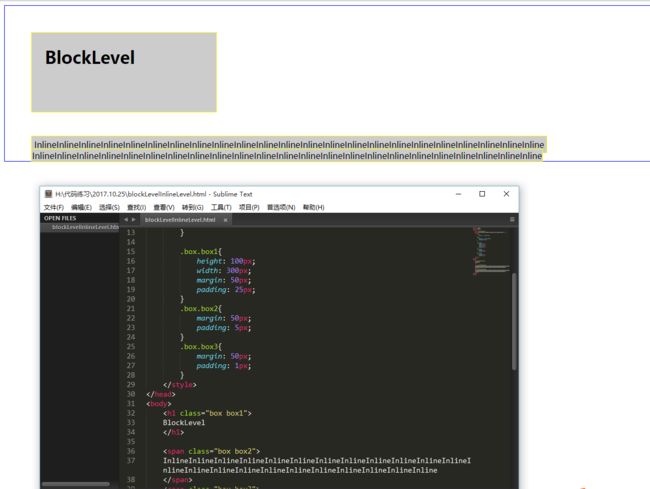650x489 pixels.
Task: Open the 文件(F) menu in Sublime Text
Action: tap(54, 207)
